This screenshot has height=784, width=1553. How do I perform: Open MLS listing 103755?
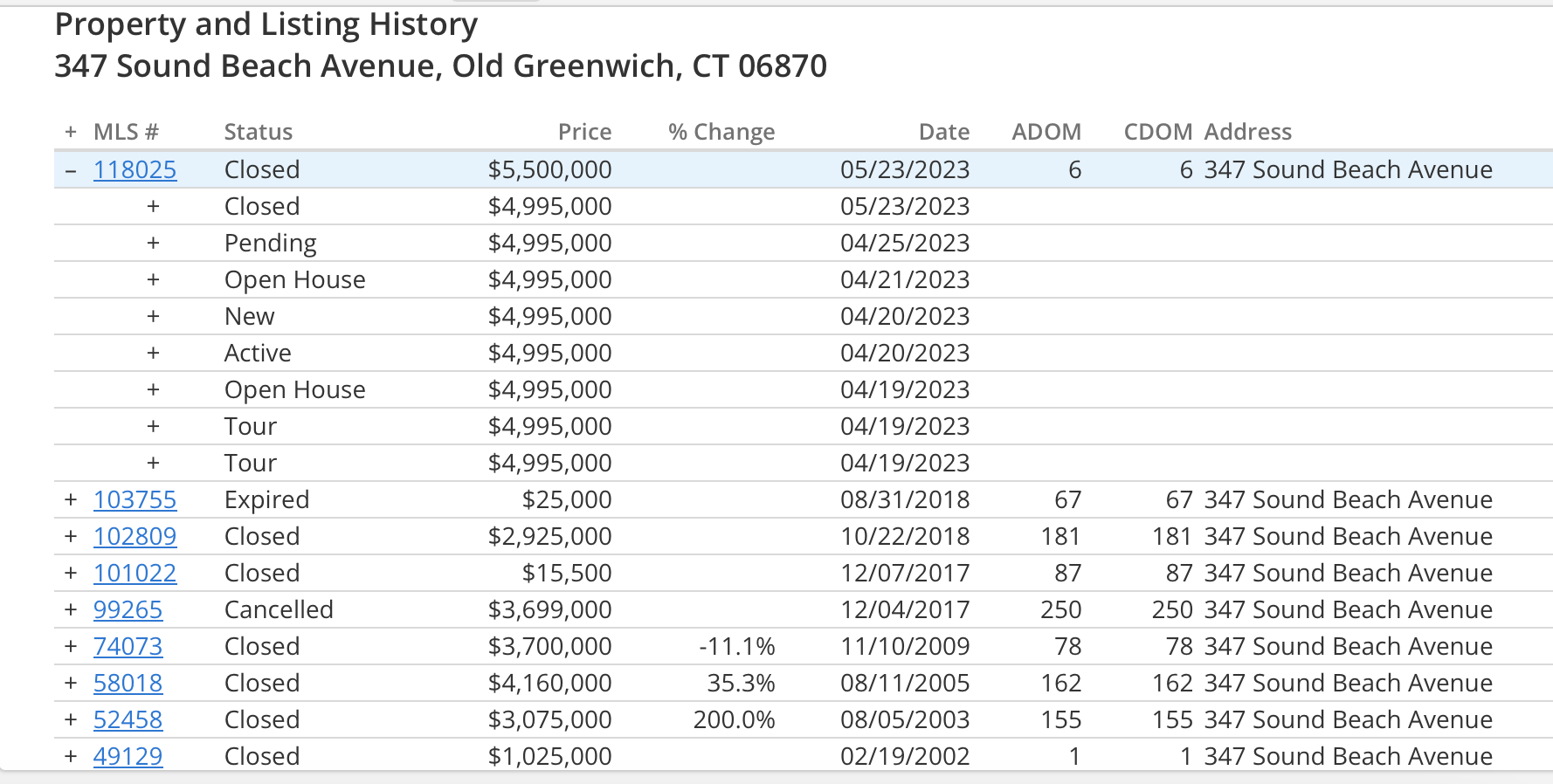(135, 500)
